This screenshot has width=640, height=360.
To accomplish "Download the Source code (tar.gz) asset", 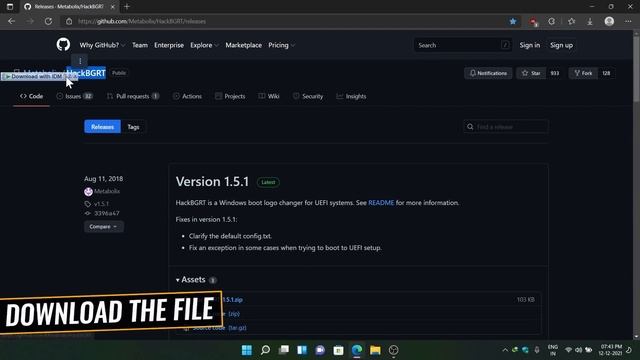I will pos(220,328).
